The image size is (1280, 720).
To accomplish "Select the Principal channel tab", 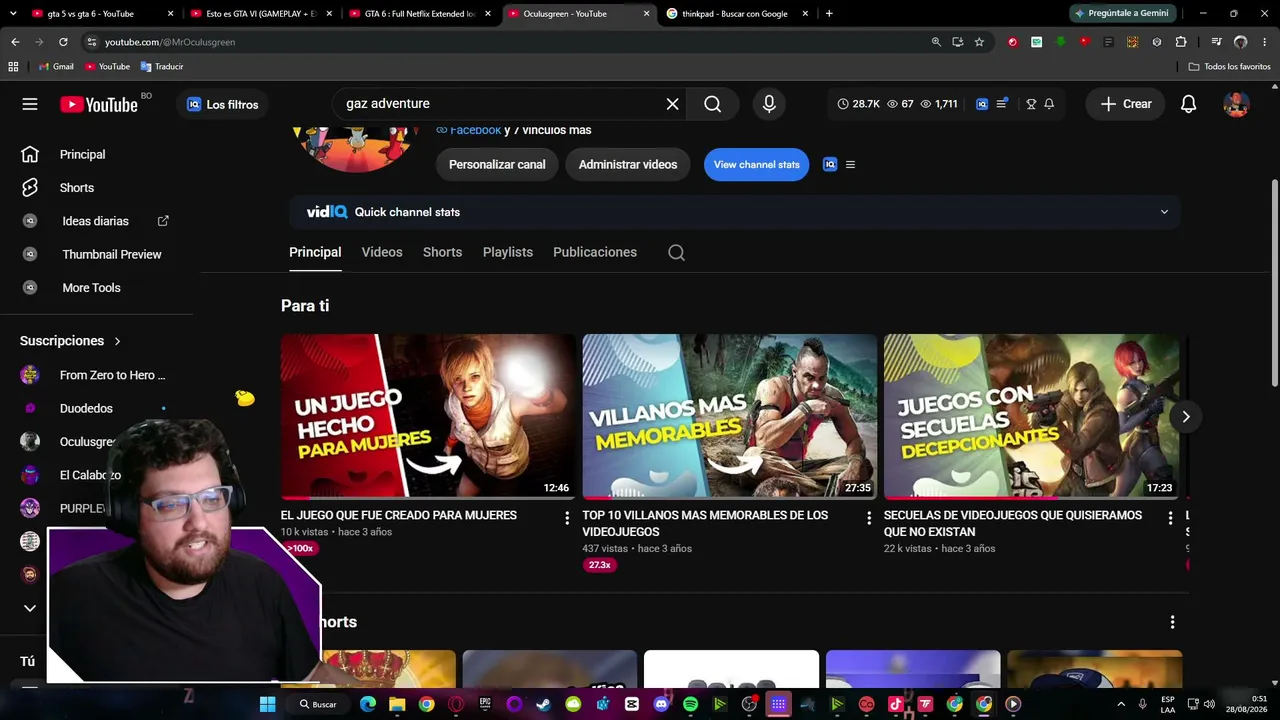I will pyautogui.click(x=315, y=252).
